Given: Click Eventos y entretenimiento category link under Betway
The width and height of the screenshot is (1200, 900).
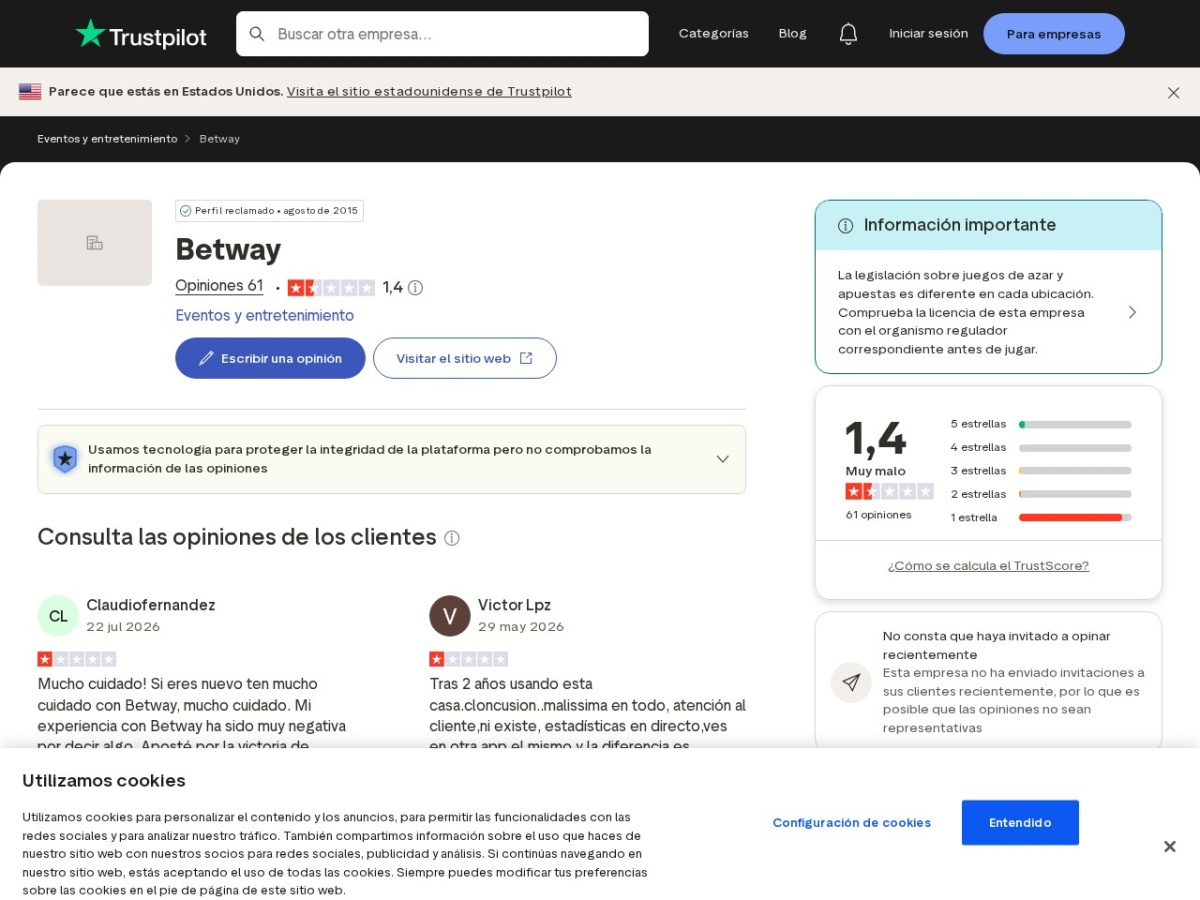Looking at the screenshot, I should tap(265, 316).
